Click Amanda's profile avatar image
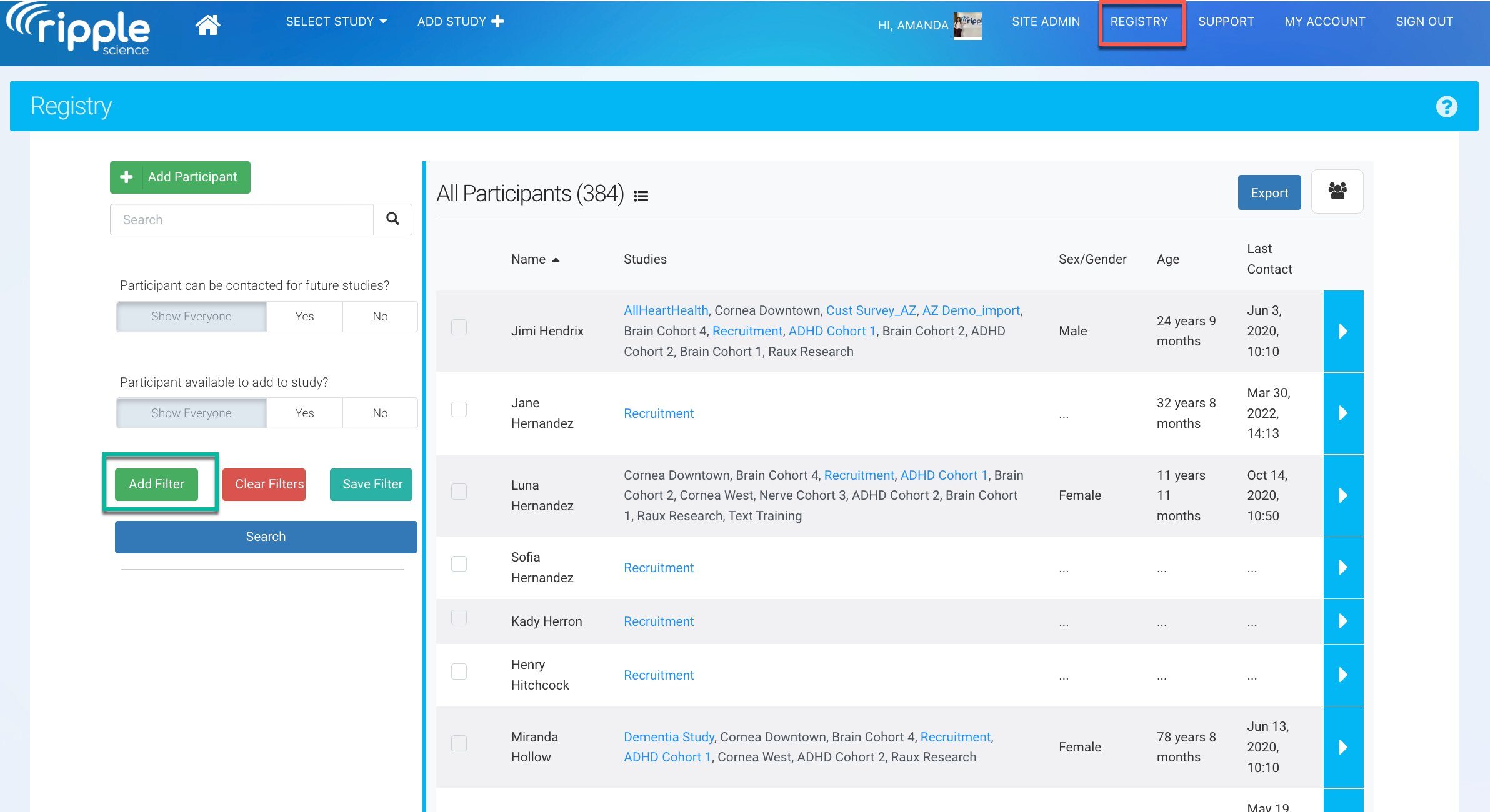1490x812 pixels. 967,25
